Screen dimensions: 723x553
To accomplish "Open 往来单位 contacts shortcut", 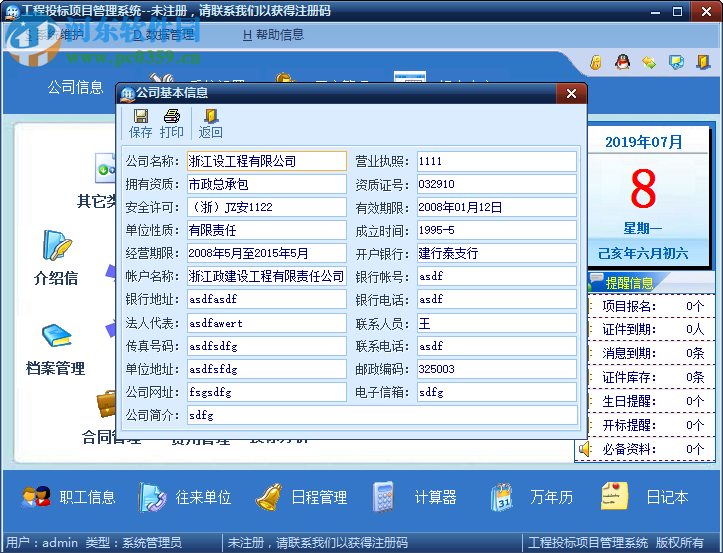I will tap(185, 497).
